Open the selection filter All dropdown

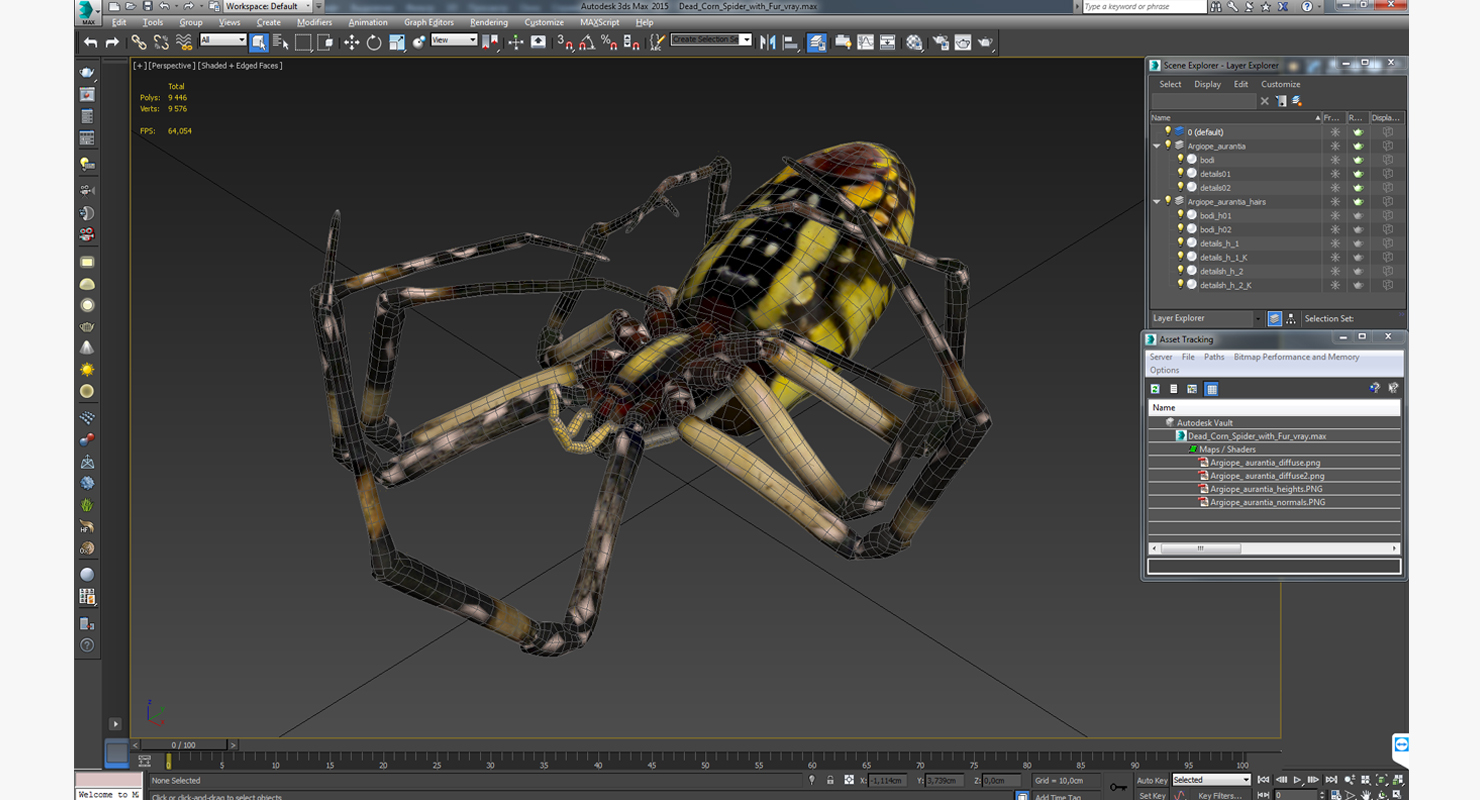(223, 40)
